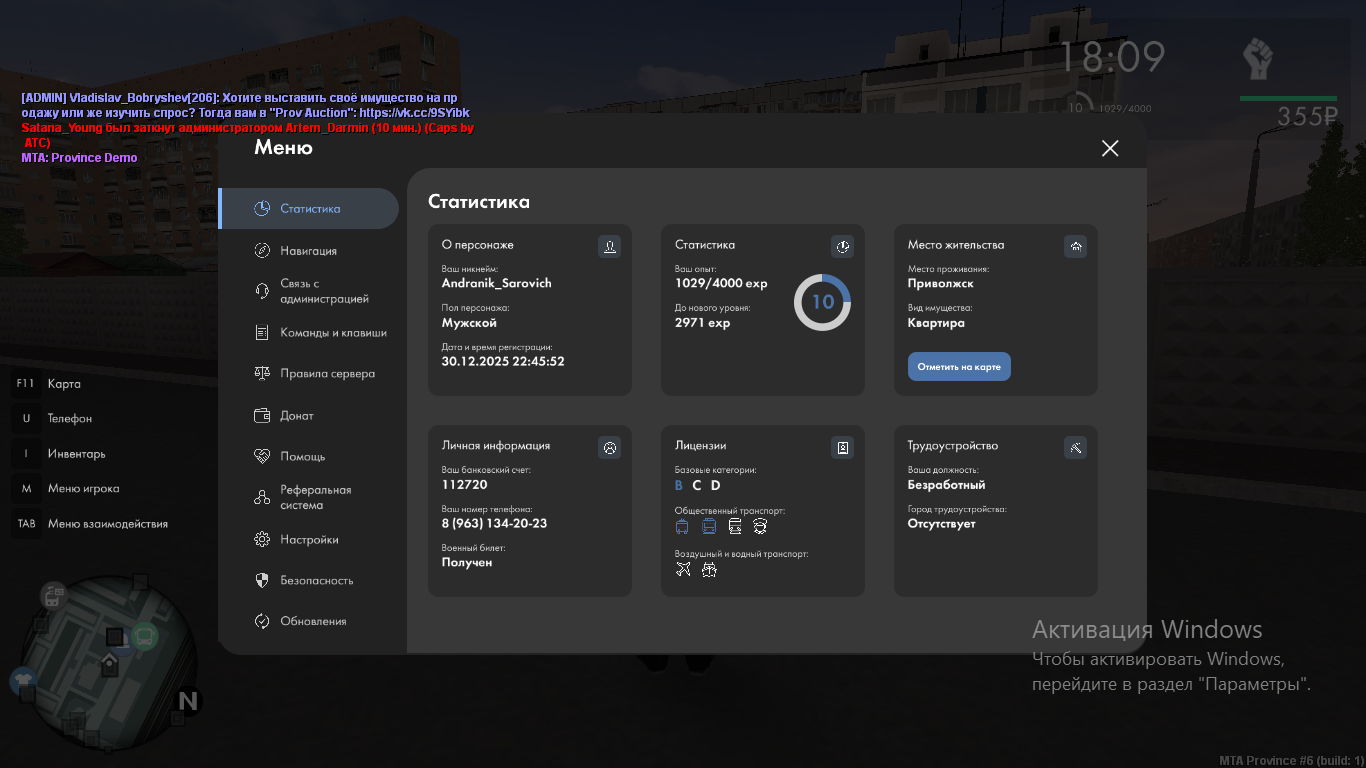Click the airplane license icon
The height and width of the screenshot is (768, 1366).
click(x=683, y=570)
